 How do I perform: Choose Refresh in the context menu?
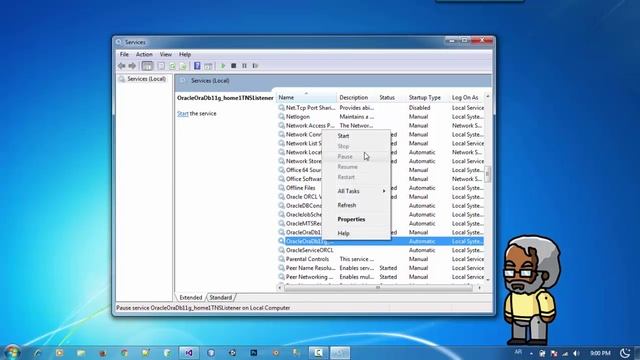coord(356,205)
